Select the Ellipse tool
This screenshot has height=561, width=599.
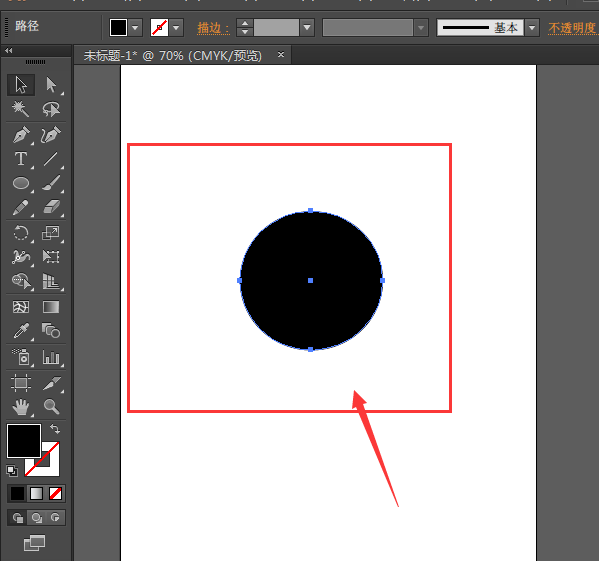click(21, 183)
